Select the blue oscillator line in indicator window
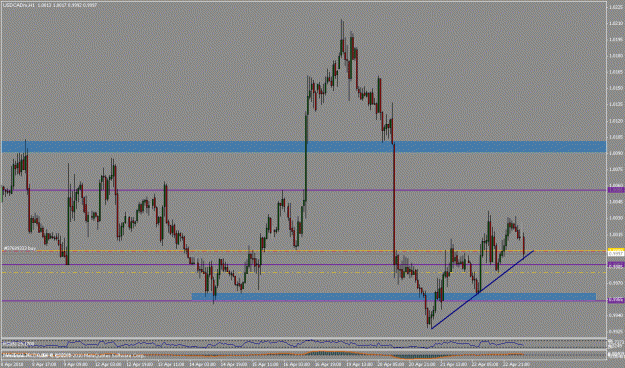 coord(263,344)
